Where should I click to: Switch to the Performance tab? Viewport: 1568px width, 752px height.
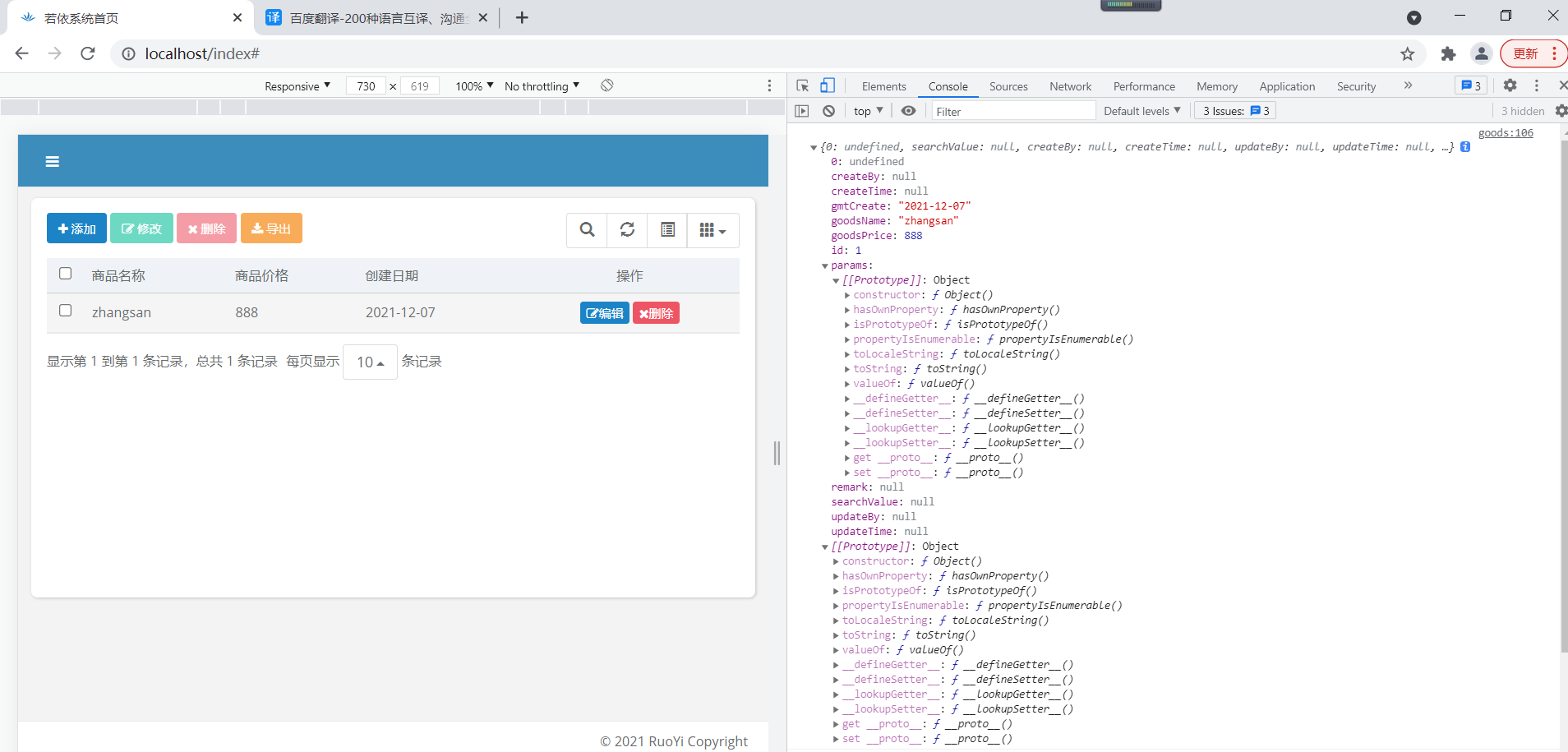(1144, 86)
